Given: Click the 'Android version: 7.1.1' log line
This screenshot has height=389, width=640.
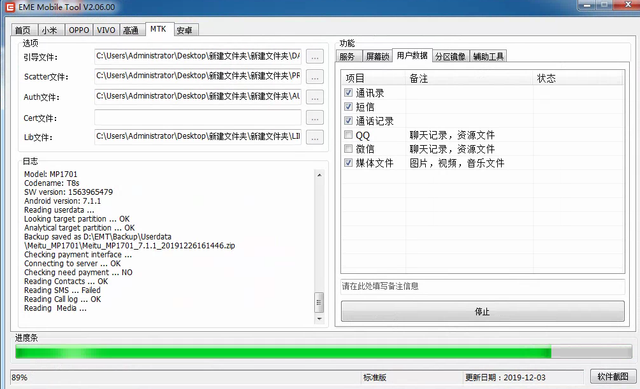Looking at the screenshot, I should tap(62, 201).
